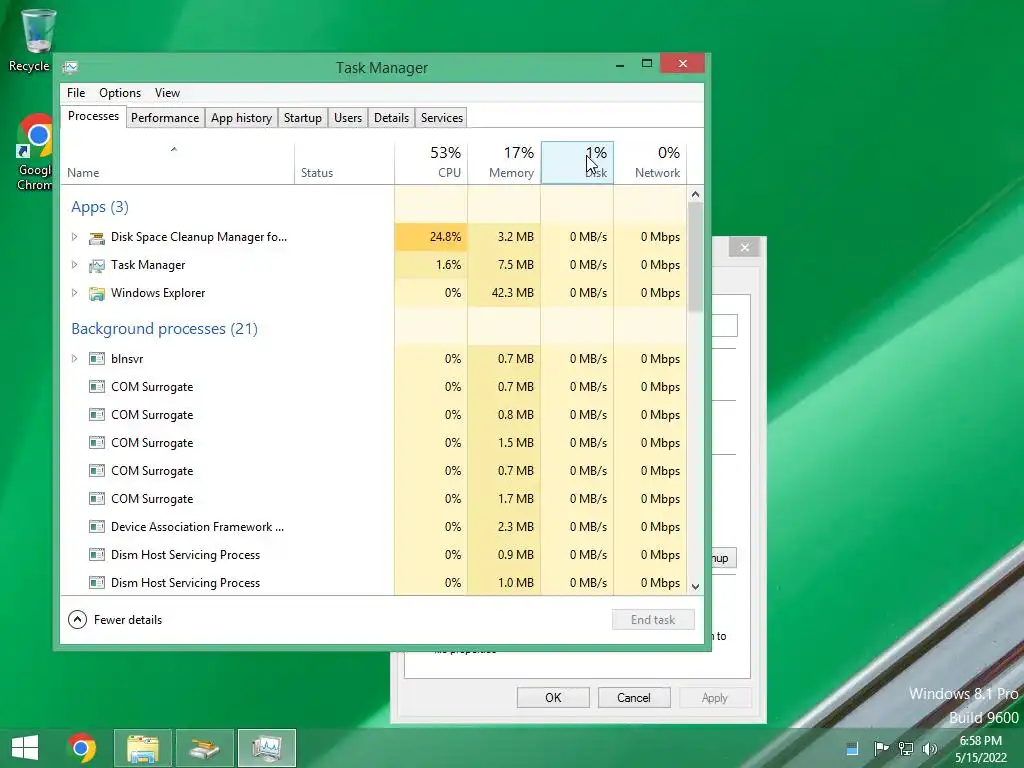Sort processes by Disk column
The image size is (1024, 768).
click(577, 163)
